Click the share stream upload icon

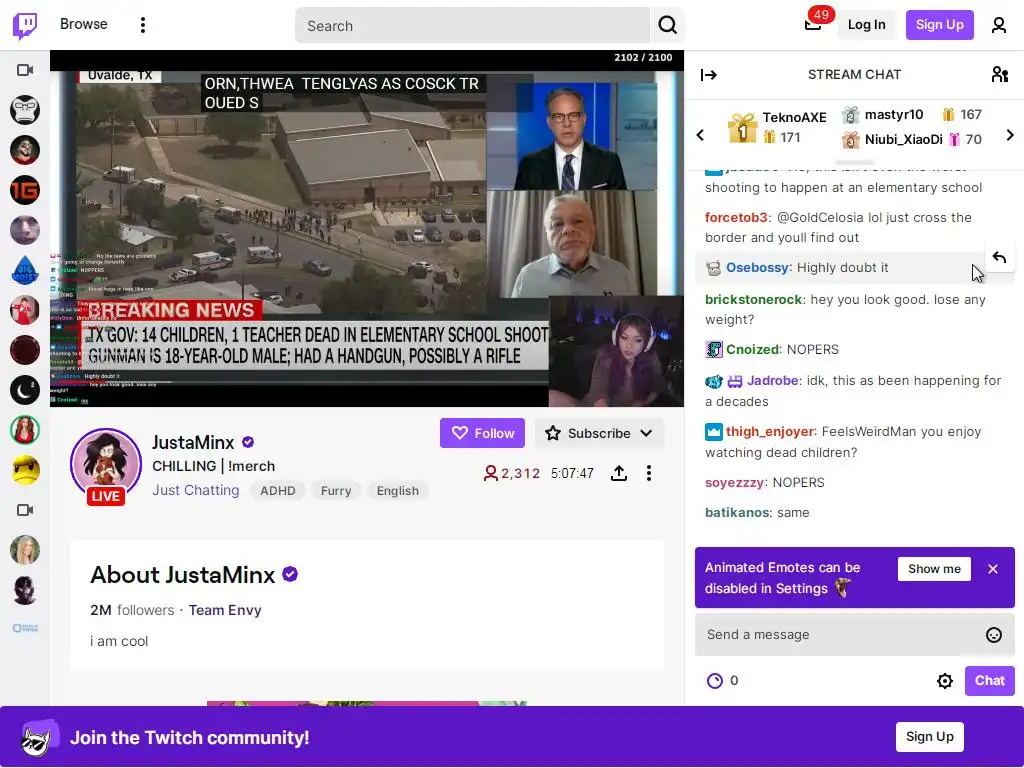(x=619, y=473)
